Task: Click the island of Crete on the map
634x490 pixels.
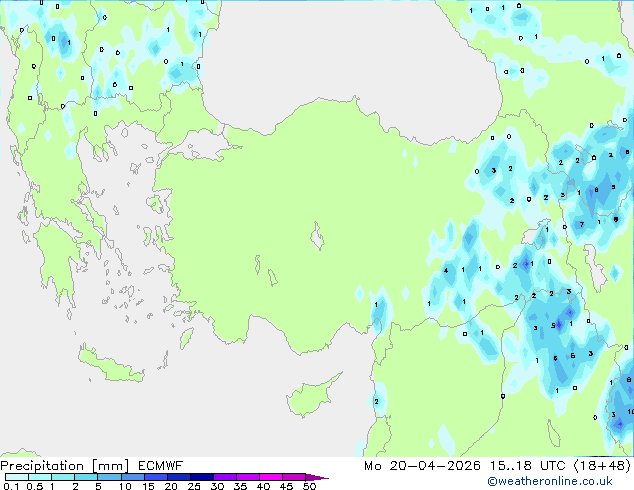Action: 110,366
